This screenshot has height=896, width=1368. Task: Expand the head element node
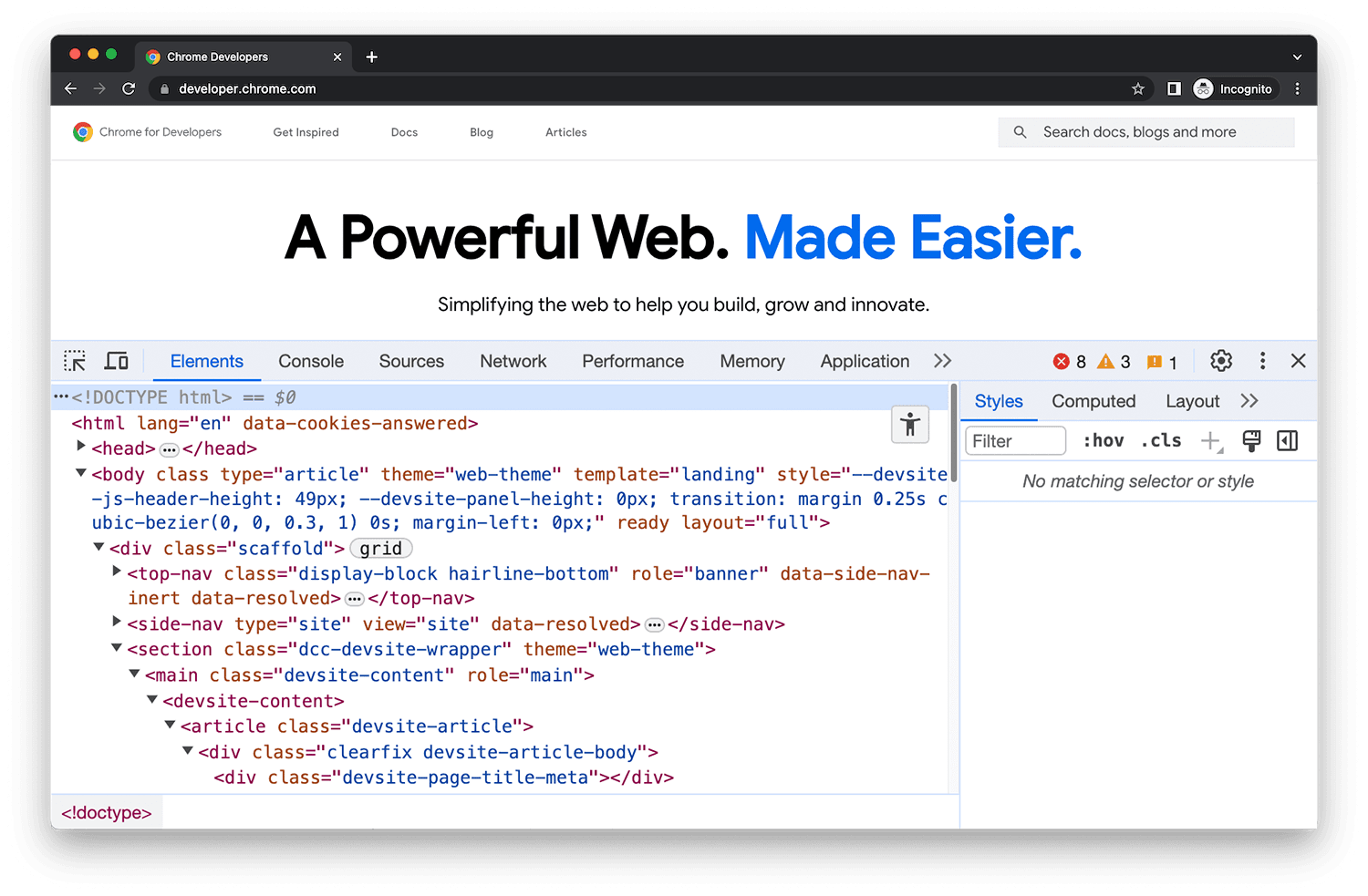pos(80,447)
